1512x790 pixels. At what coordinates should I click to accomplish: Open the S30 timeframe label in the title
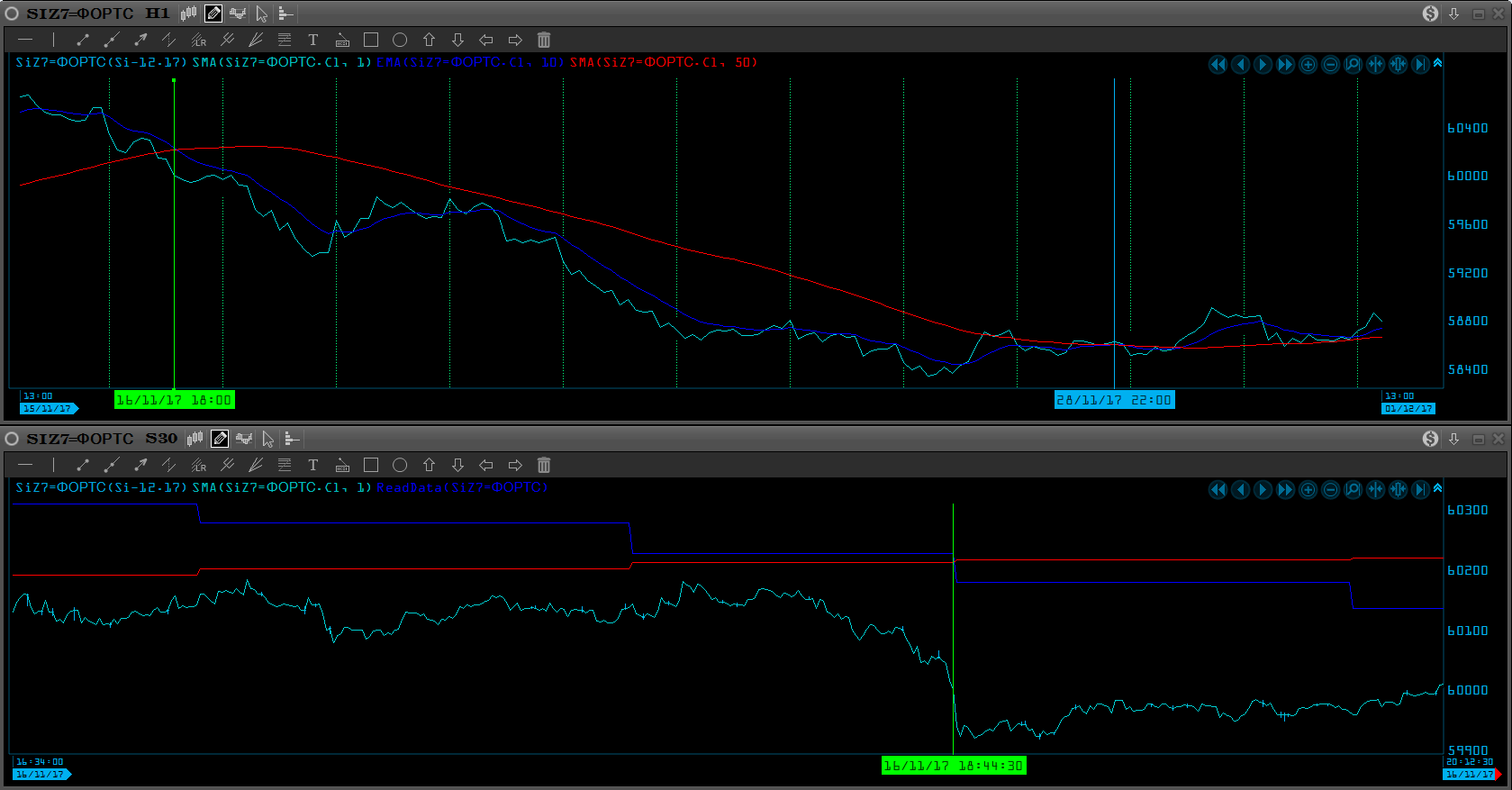pyautogui.click(x=161, y=439)
